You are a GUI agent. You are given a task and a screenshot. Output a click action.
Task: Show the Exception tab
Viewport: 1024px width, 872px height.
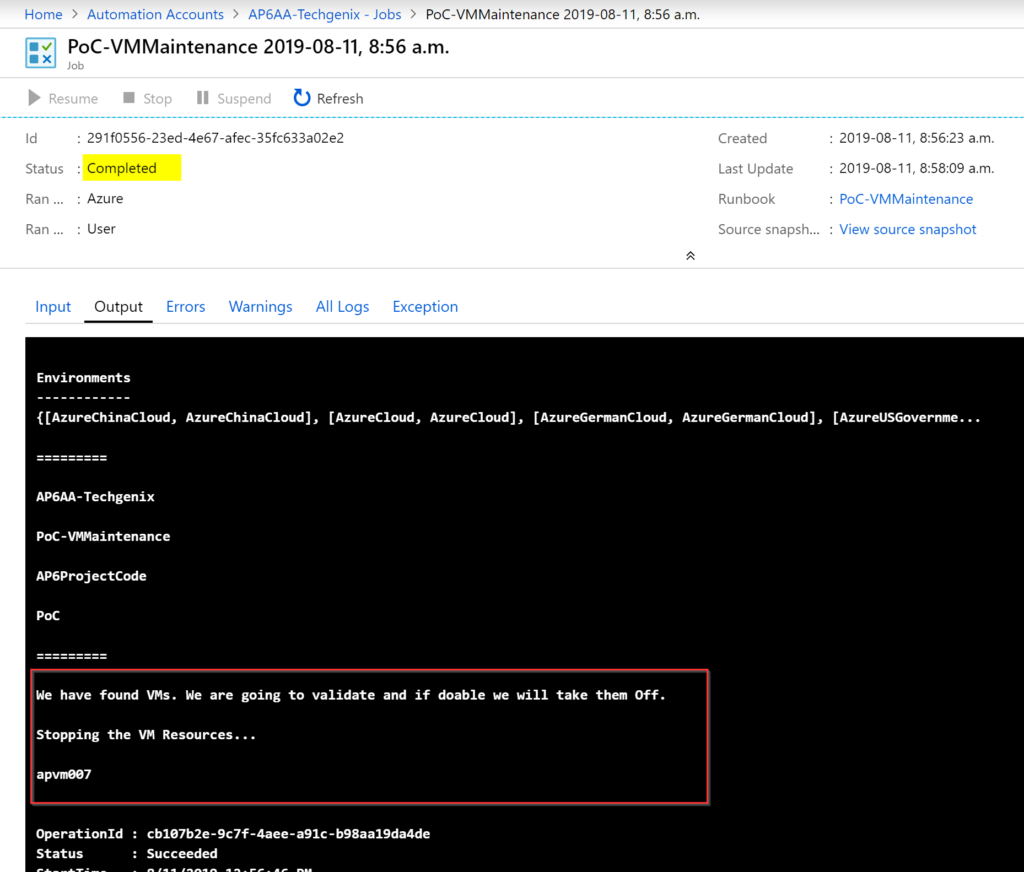click(x=425, y=306)
